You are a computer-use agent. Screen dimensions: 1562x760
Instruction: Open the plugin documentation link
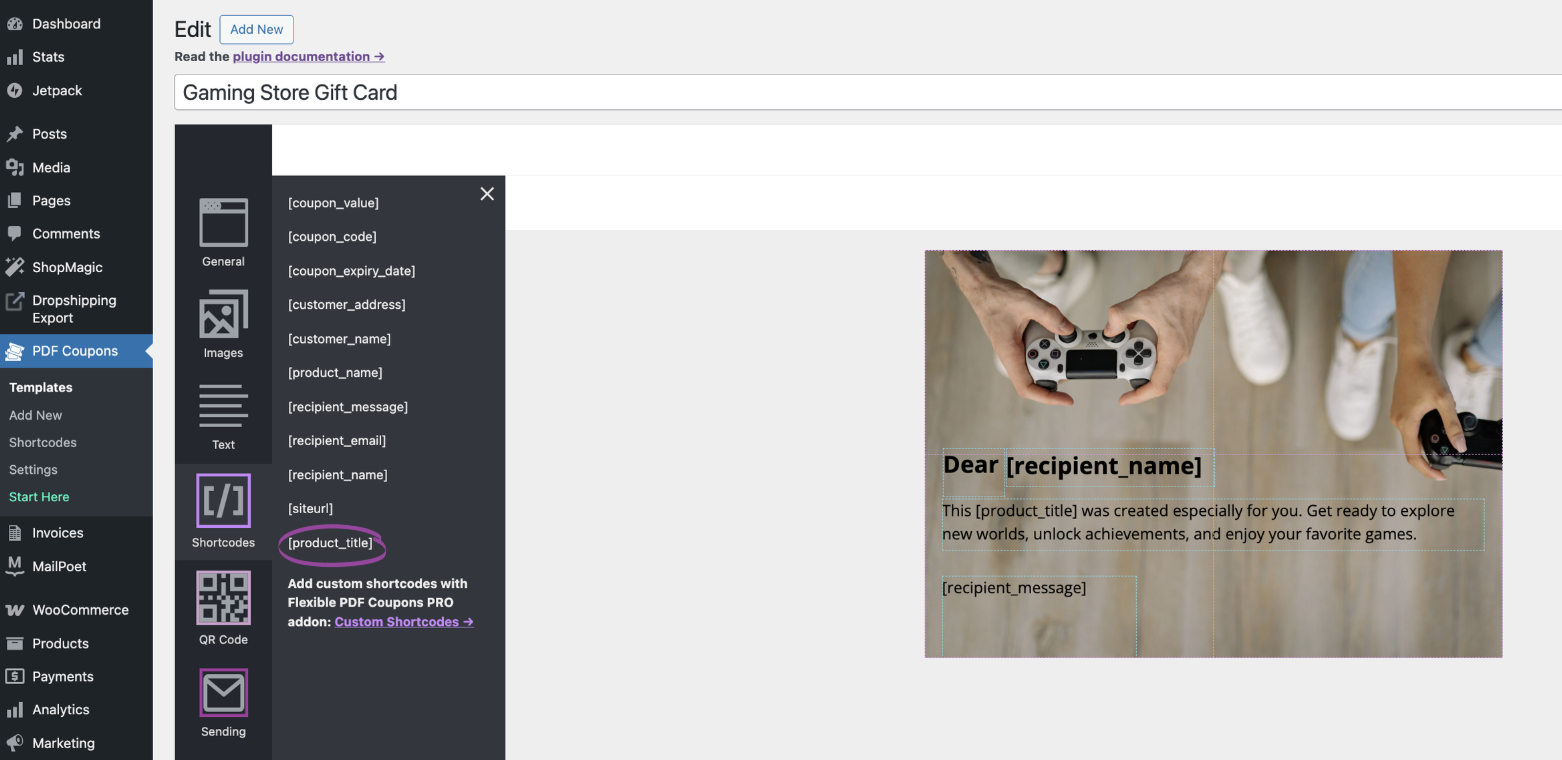(308, 57)
